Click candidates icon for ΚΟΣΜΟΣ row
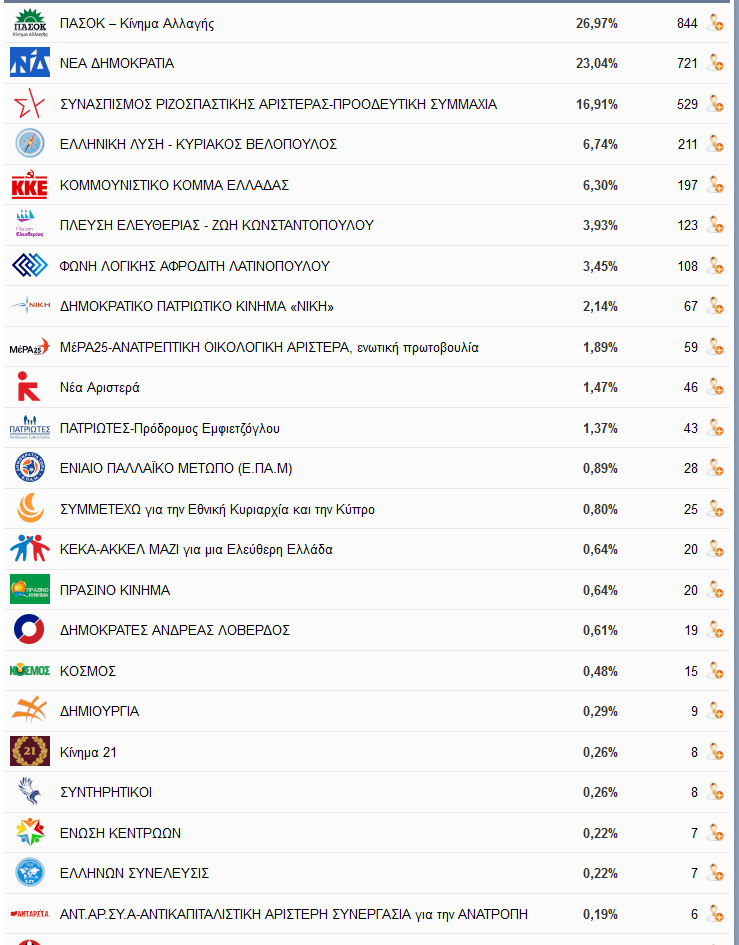Image resolution: width=739 pixels, height=945 pixels. pos(715,671)
